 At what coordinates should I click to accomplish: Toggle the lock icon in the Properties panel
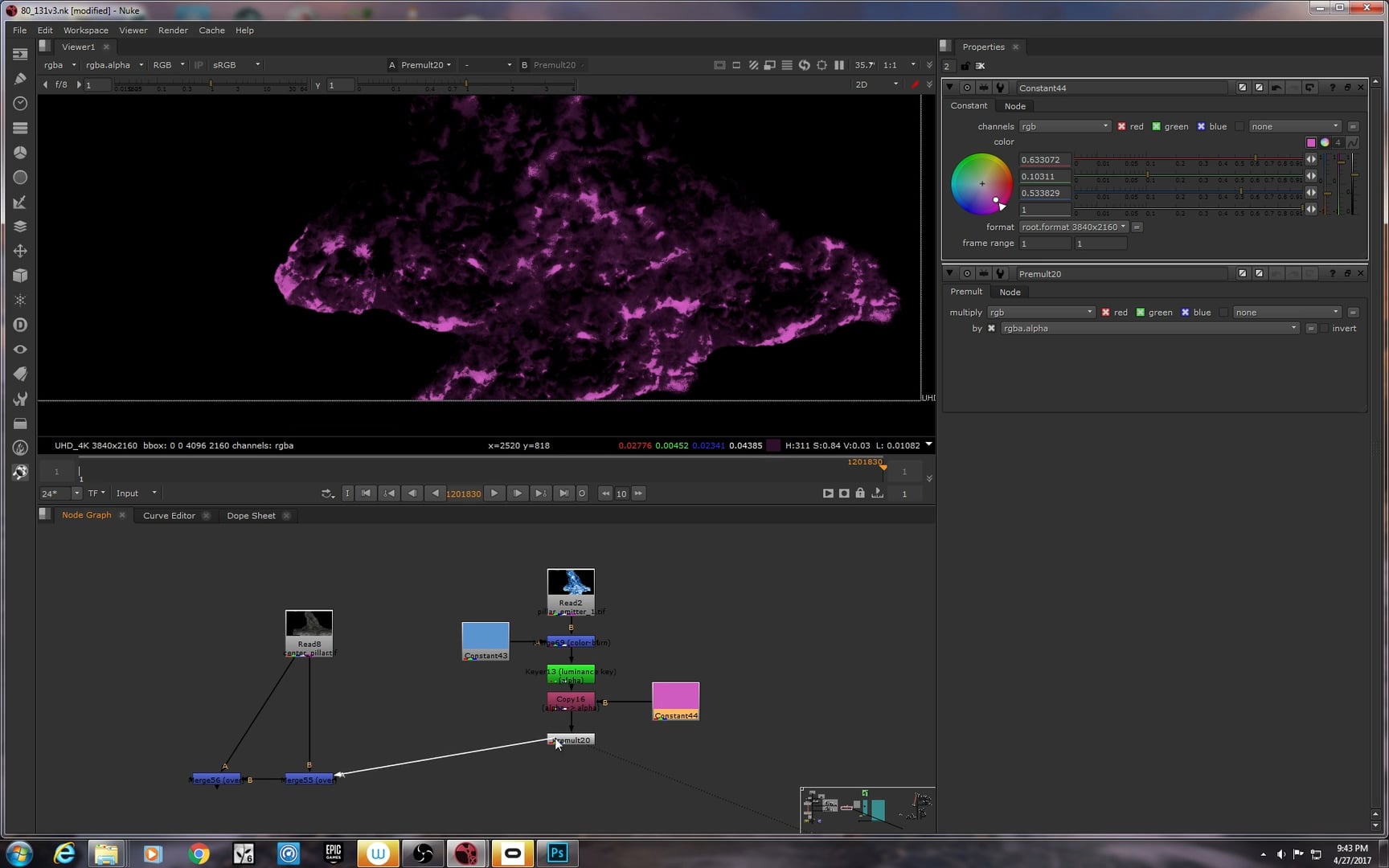click(965, 66)
